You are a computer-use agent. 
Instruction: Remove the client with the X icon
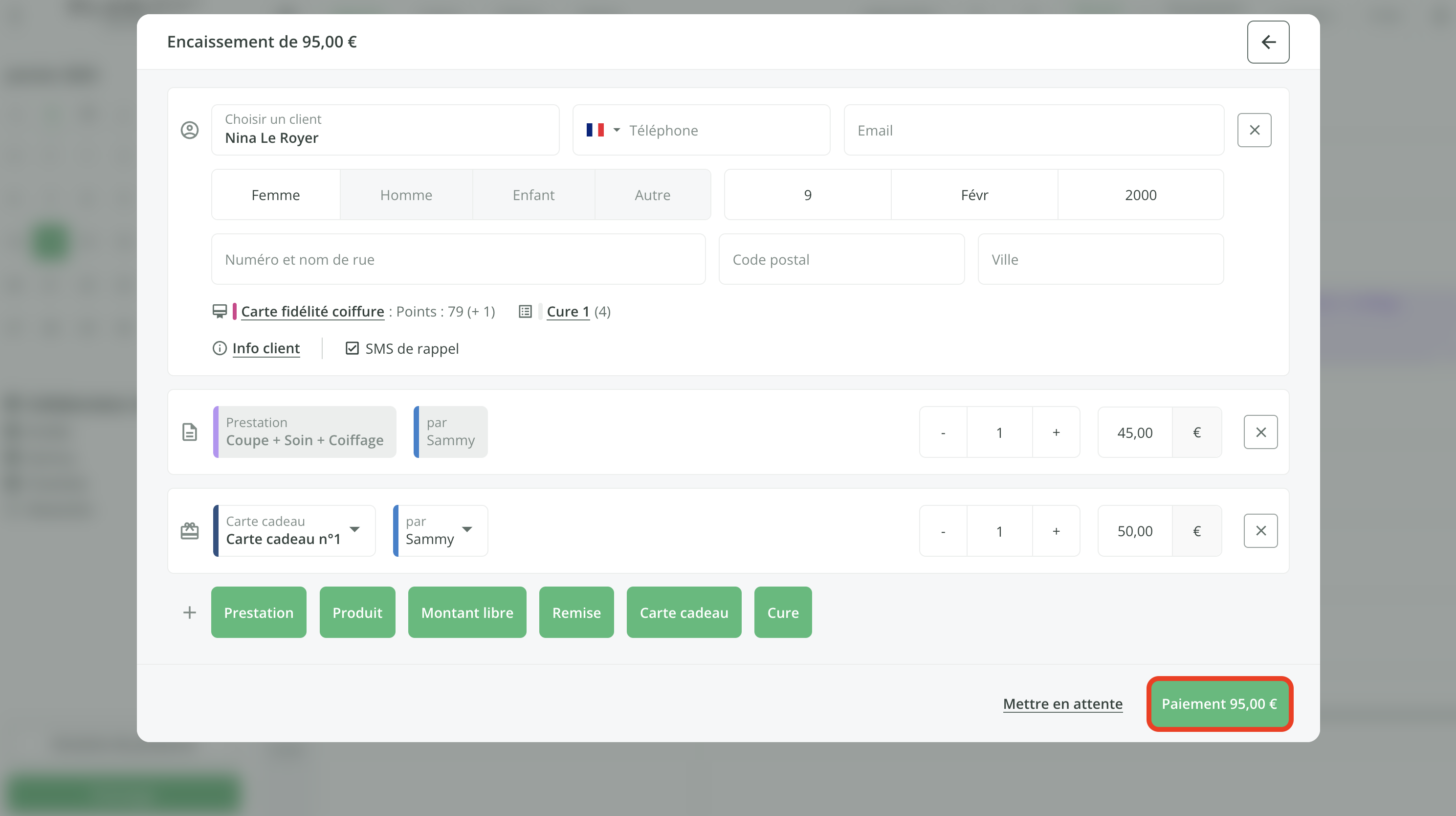click(x=1254, y=130)
